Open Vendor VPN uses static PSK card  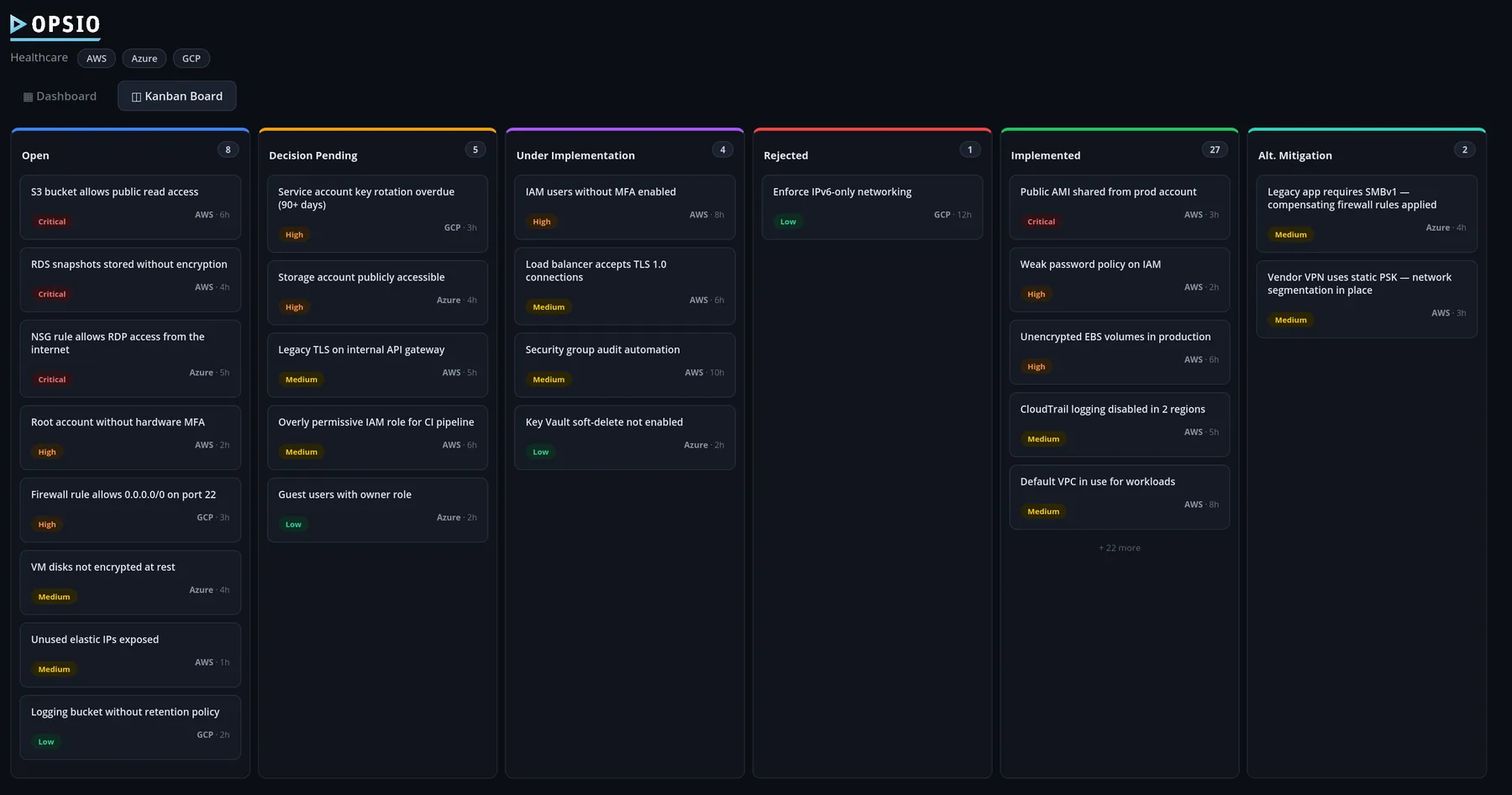coord(1367,300)
